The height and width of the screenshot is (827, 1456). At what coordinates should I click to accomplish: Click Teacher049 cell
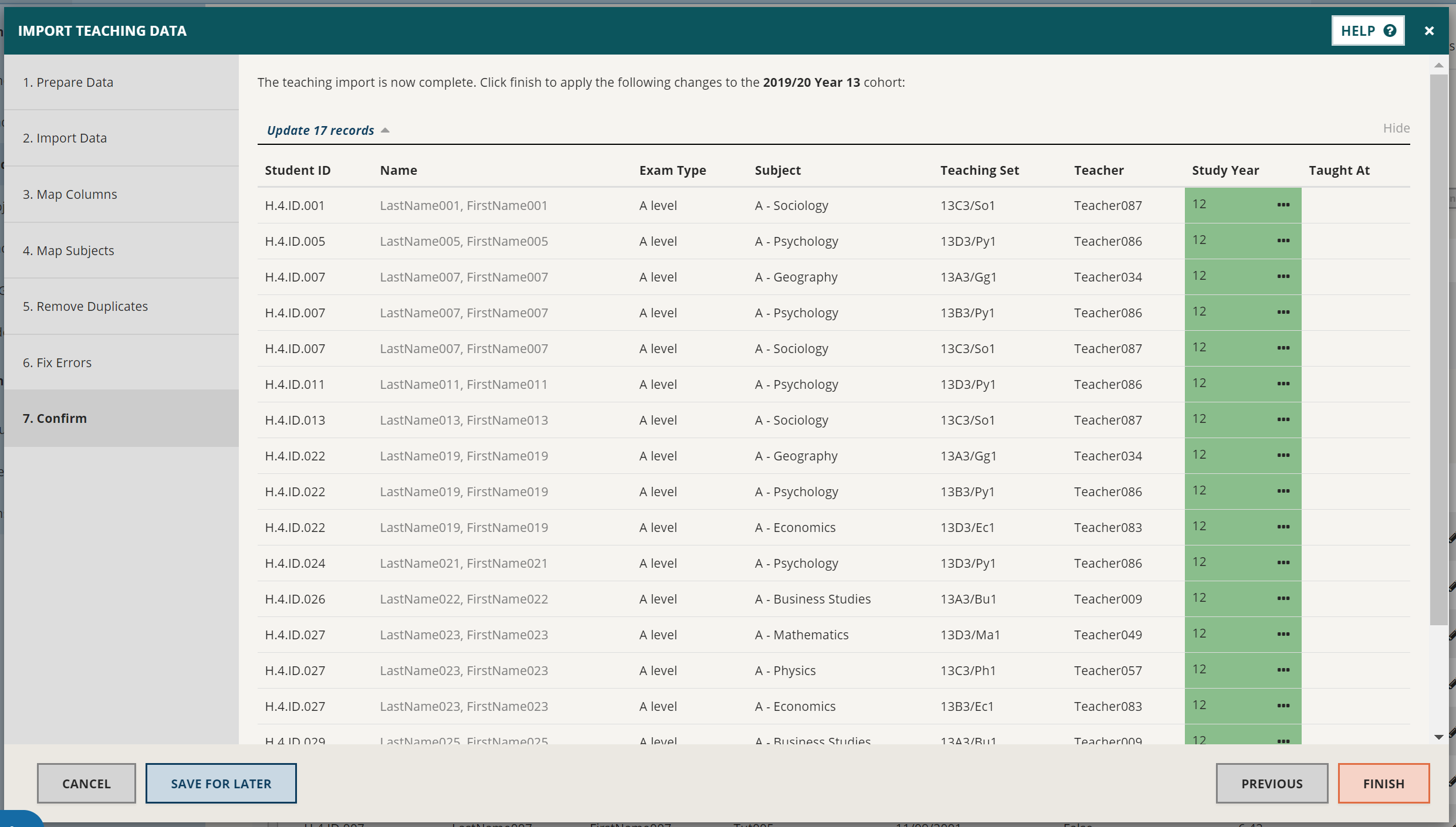[1108, 635]
